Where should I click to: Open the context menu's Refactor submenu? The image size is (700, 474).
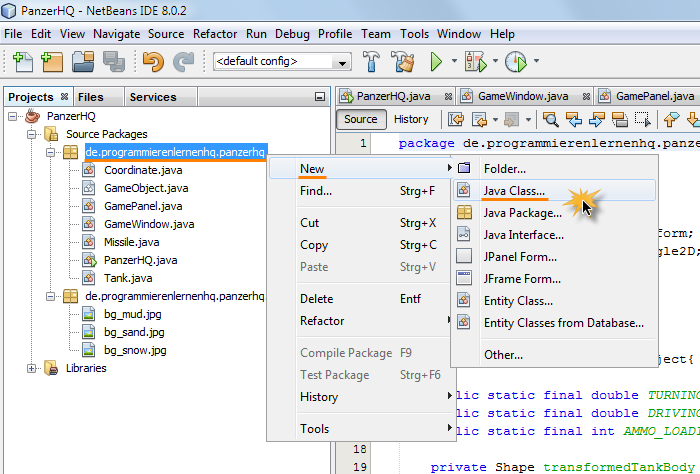pyautogui.click(x=361, y=321)
